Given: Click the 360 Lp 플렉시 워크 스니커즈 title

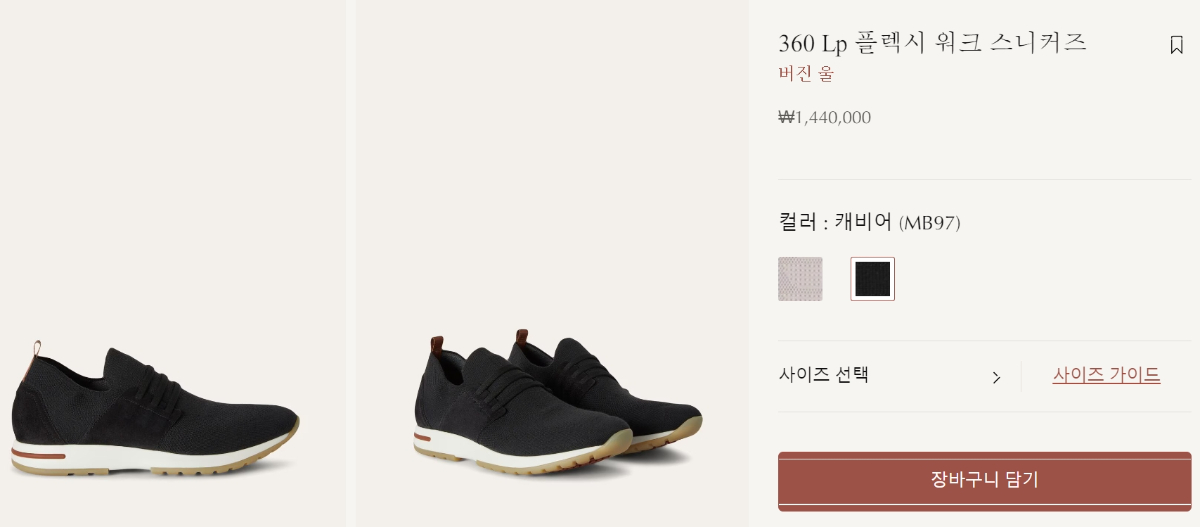Looking at the screenshot, I should [932, 43].
